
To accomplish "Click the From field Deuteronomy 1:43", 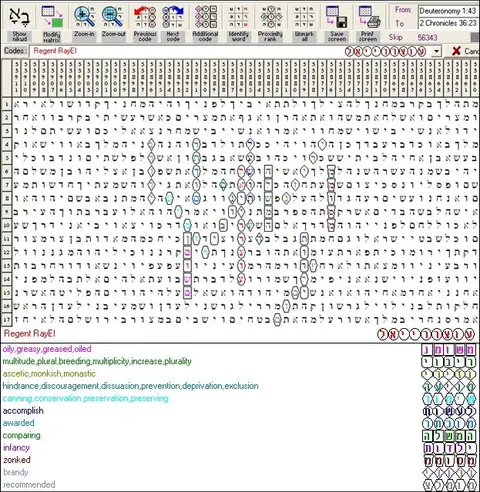I will tap(448, 11).
